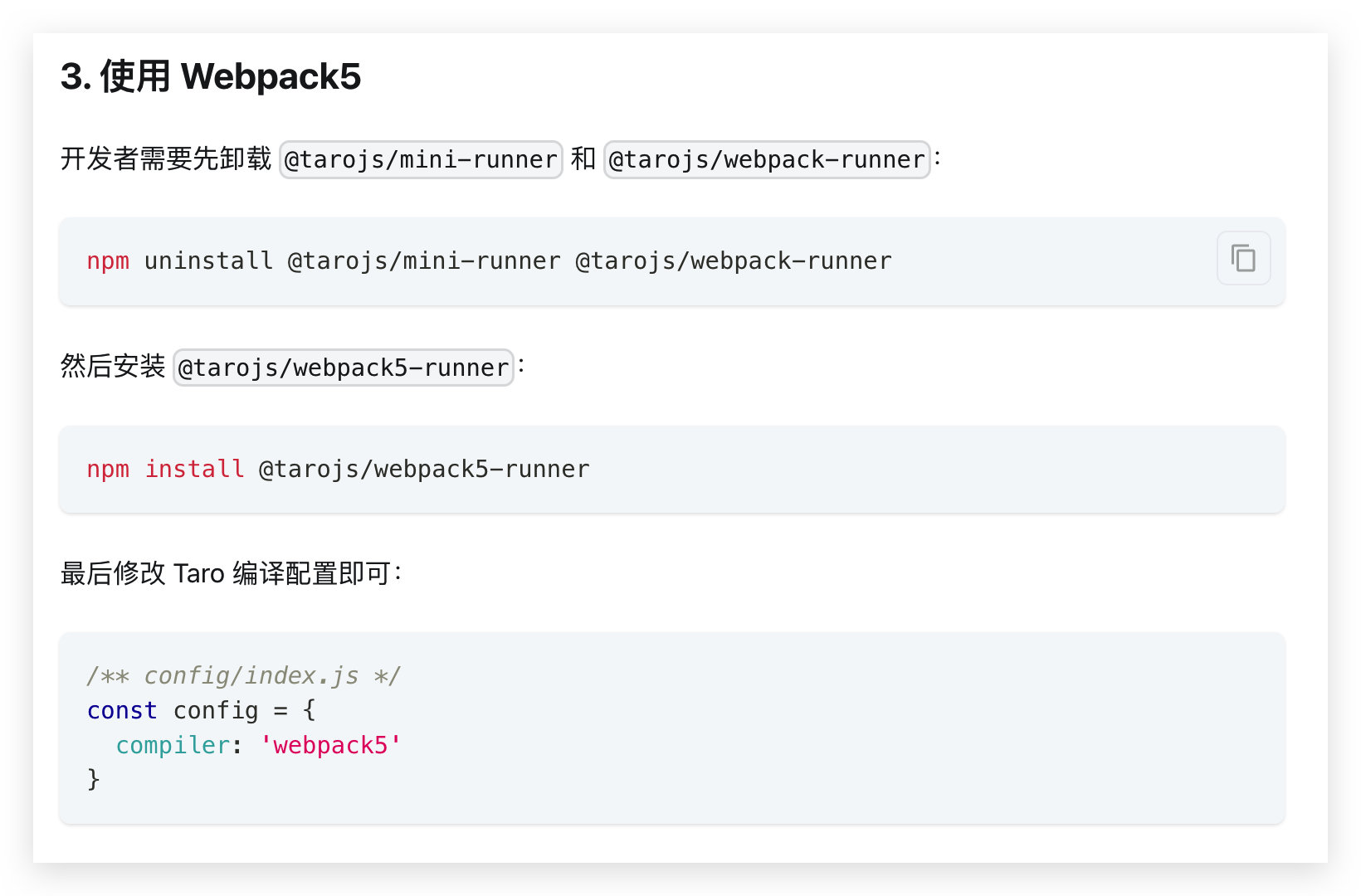Click inline code @tarojs/webpack5-runner label

(344, 368)
